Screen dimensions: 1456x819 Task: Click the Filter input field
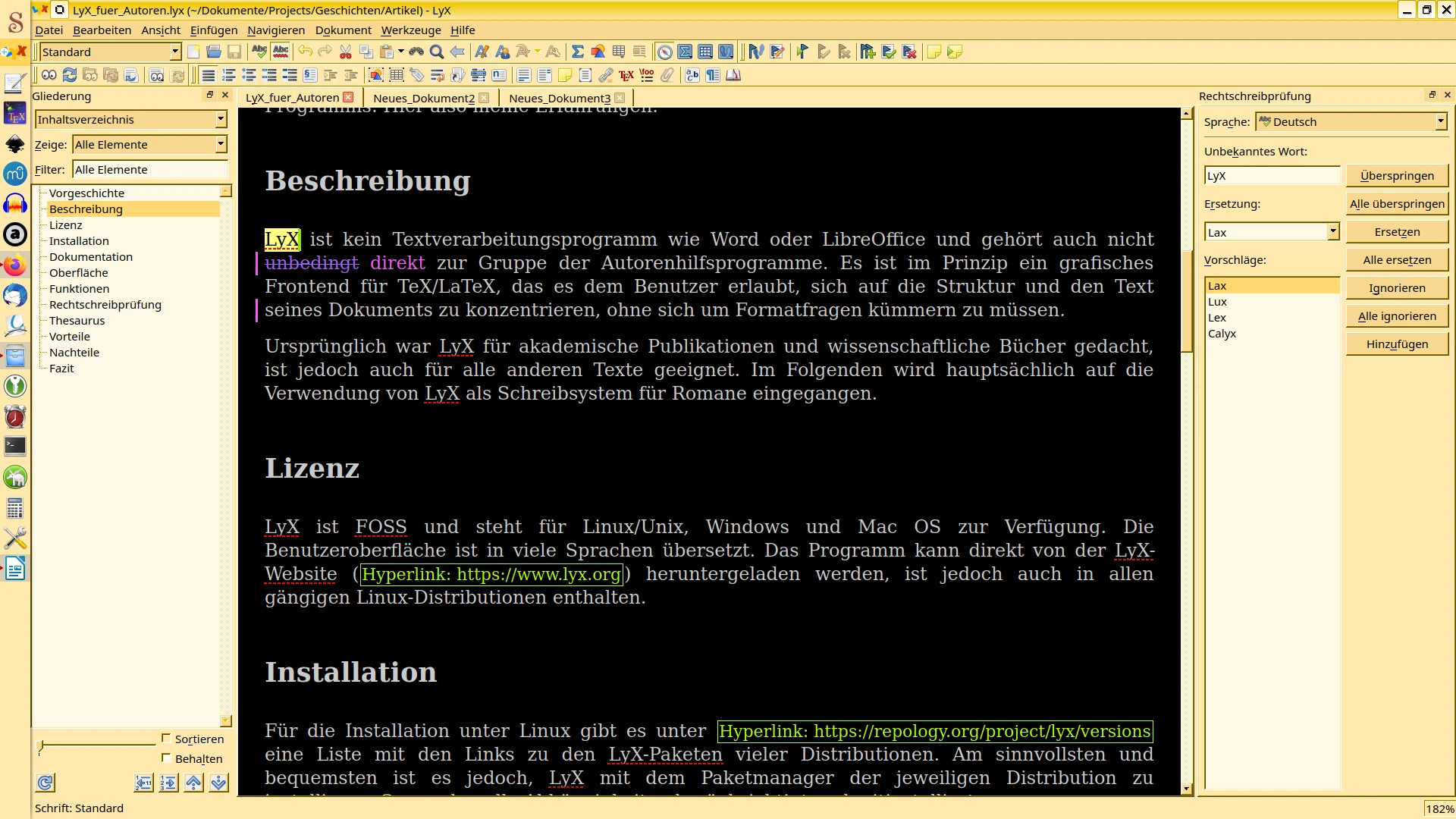tap(150, 169)
